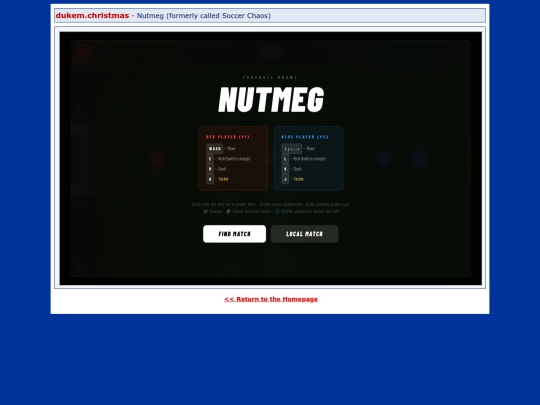This screenshot has width=540, height=405.
Task: Click the Shield power-up icon
Action: 228,211
